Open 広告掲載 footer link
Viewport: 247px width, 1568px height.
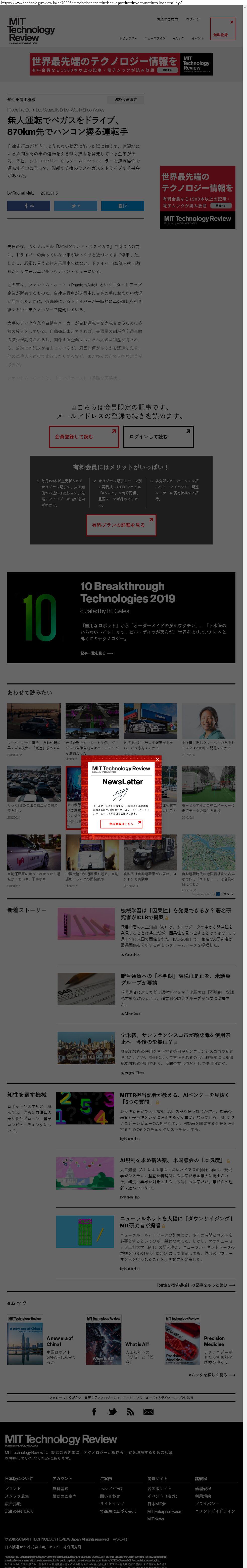click(13, 1504)
